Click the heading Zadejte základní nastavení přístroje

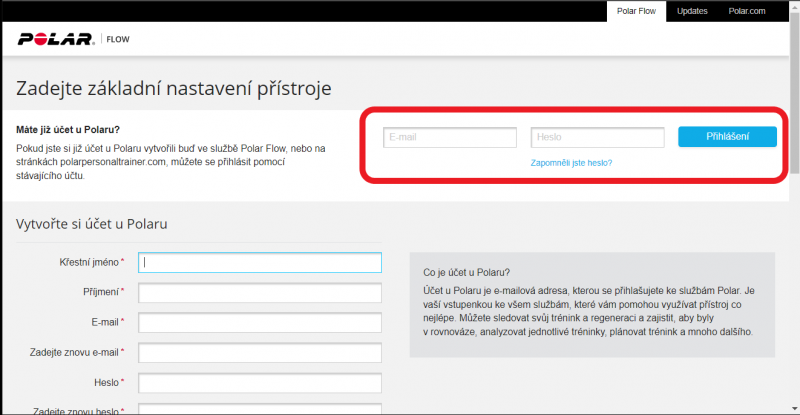[173, 88]
